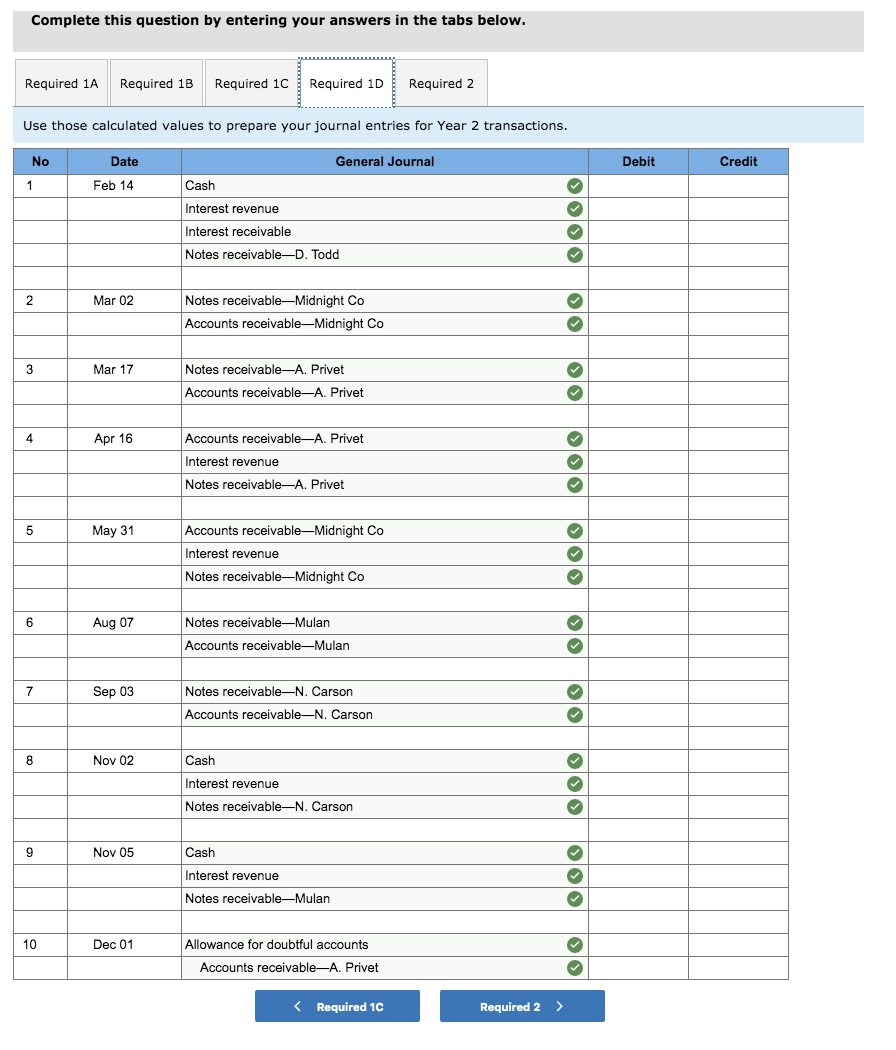Click the checkmark beside Accounts receivable—A. Privet on Mar 17
The width and height of the screenshot is (896, 1050).
click(x=575, y=392)
